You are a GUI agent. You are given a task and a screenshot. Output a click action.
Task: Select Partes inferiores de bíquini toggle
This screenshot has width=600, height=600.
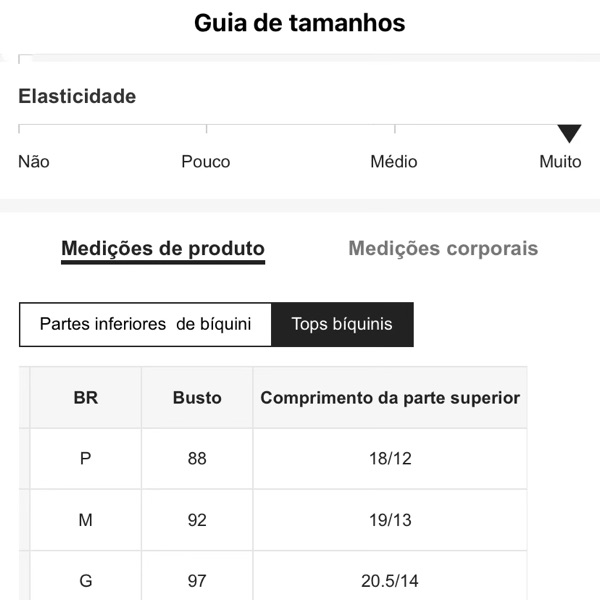coord(145,324)
